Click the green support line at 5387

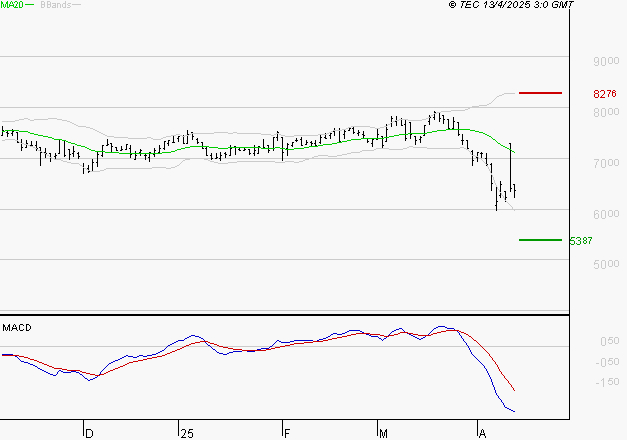click(x=541, y=240)
